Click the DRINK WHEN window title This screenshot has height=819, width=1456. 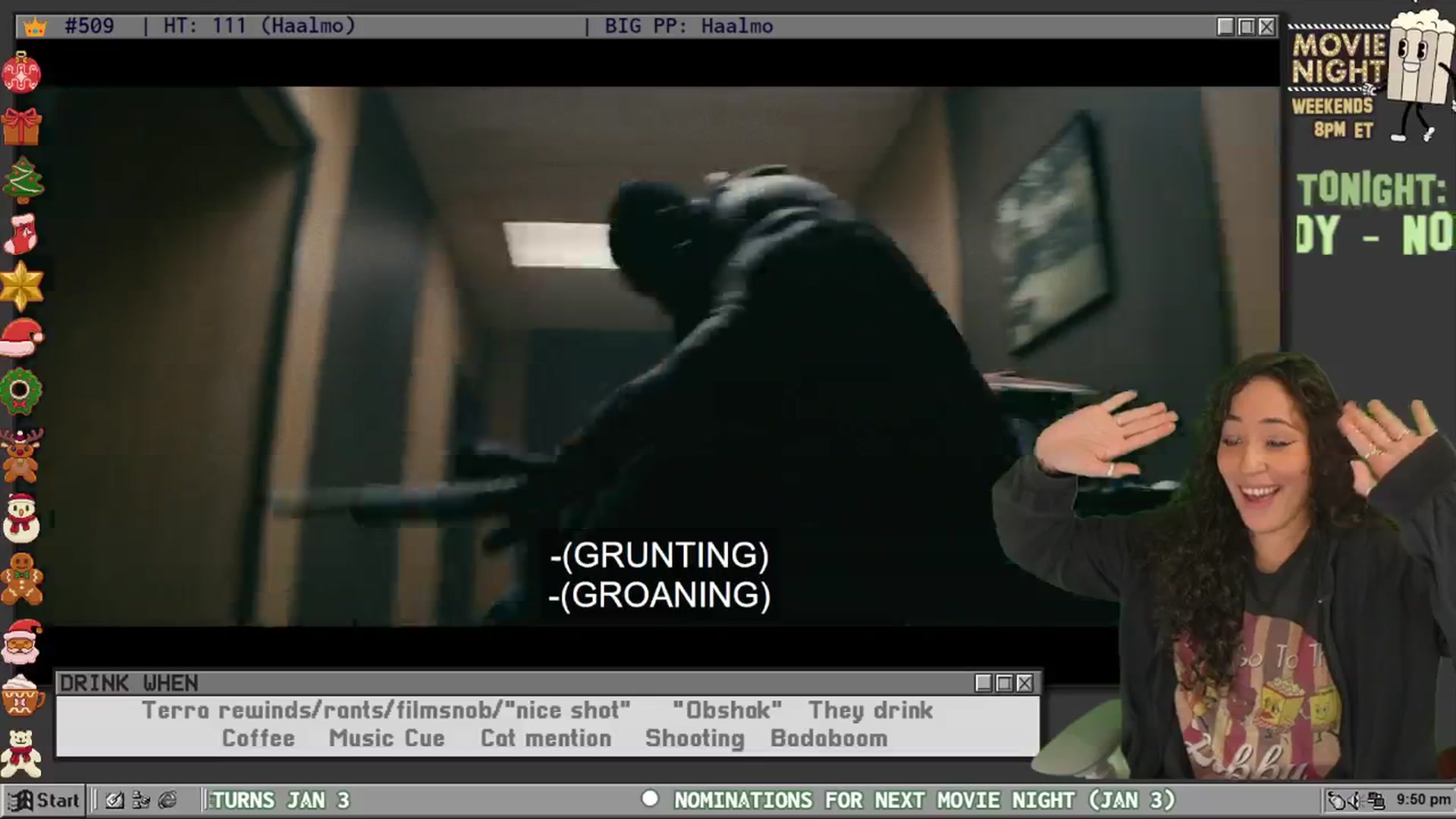[x=129, y=683]
